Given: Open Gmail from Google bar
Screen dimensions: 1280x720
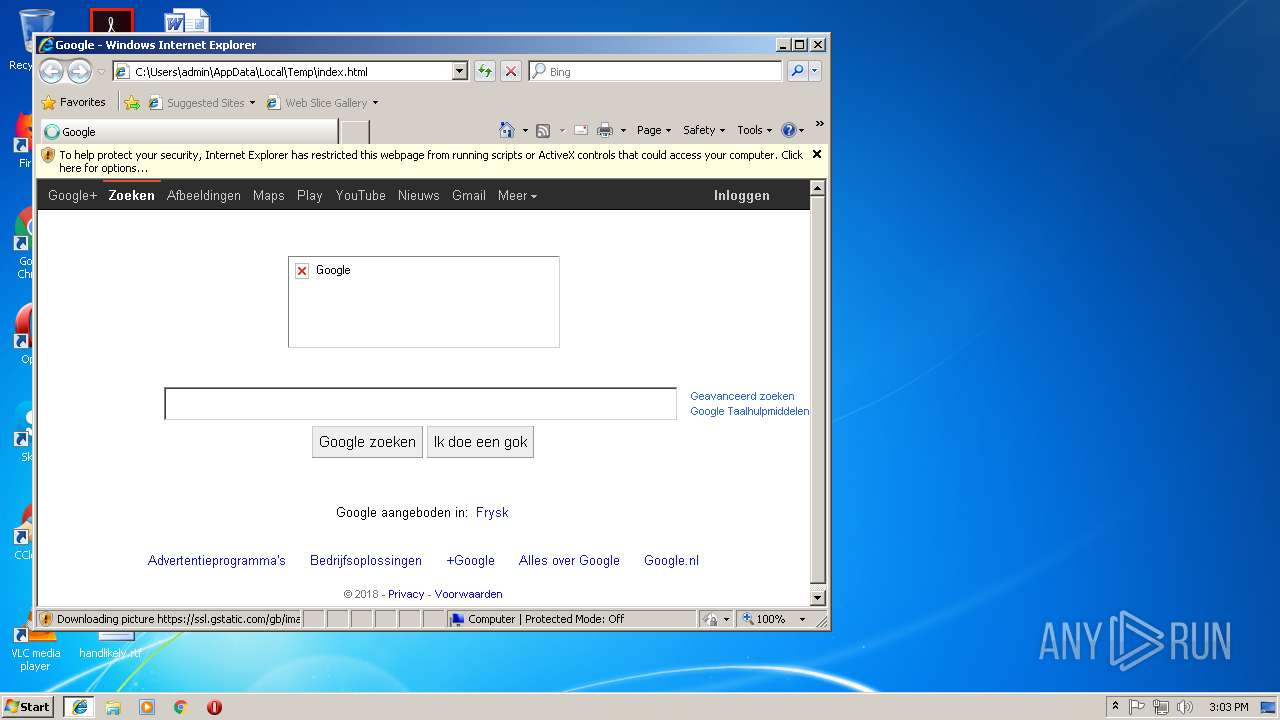Looking at the screenshot, I should (469, 196).
